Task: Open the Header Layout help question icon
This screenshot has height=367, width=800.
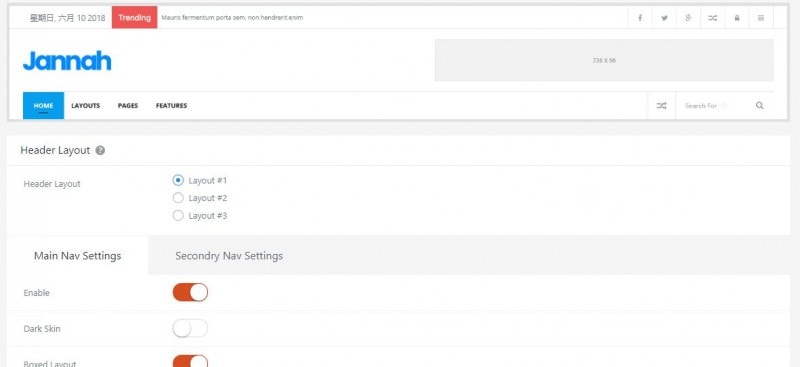Action: coord(101,151)
